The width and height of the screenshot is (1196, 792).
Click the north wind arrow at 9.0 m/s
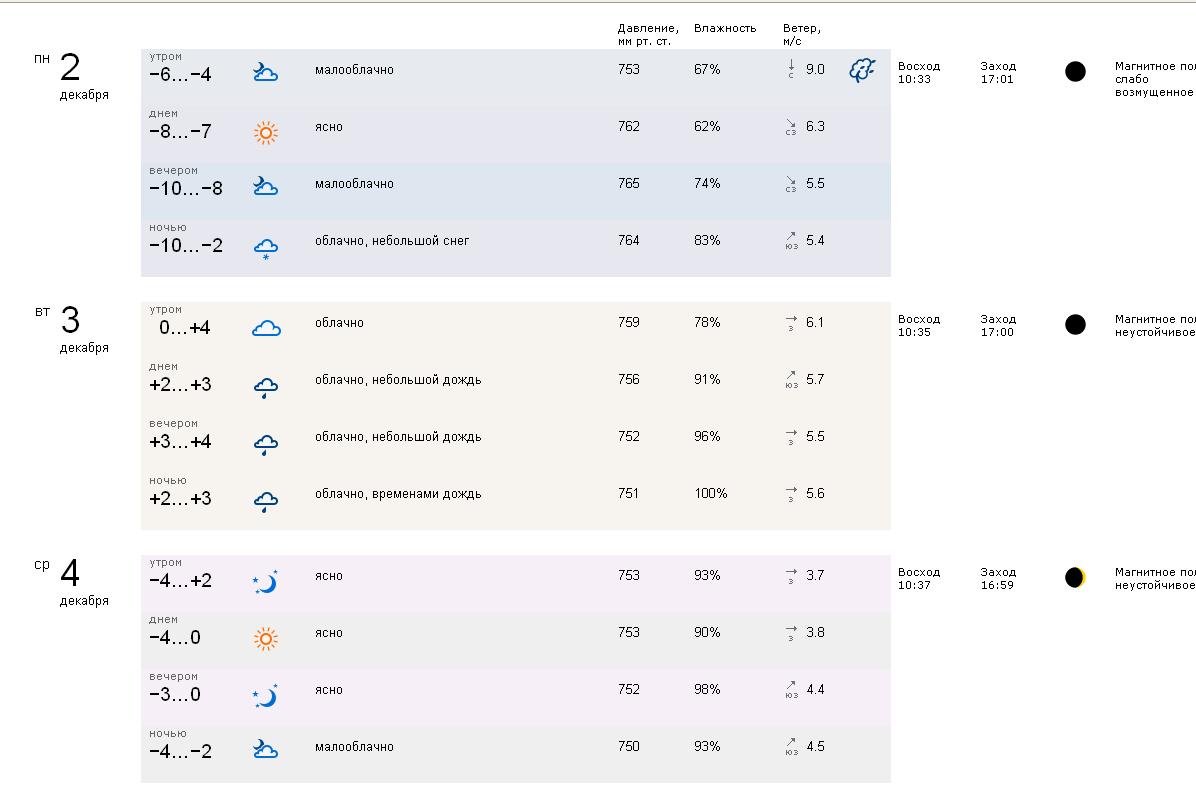coord(791,69)
